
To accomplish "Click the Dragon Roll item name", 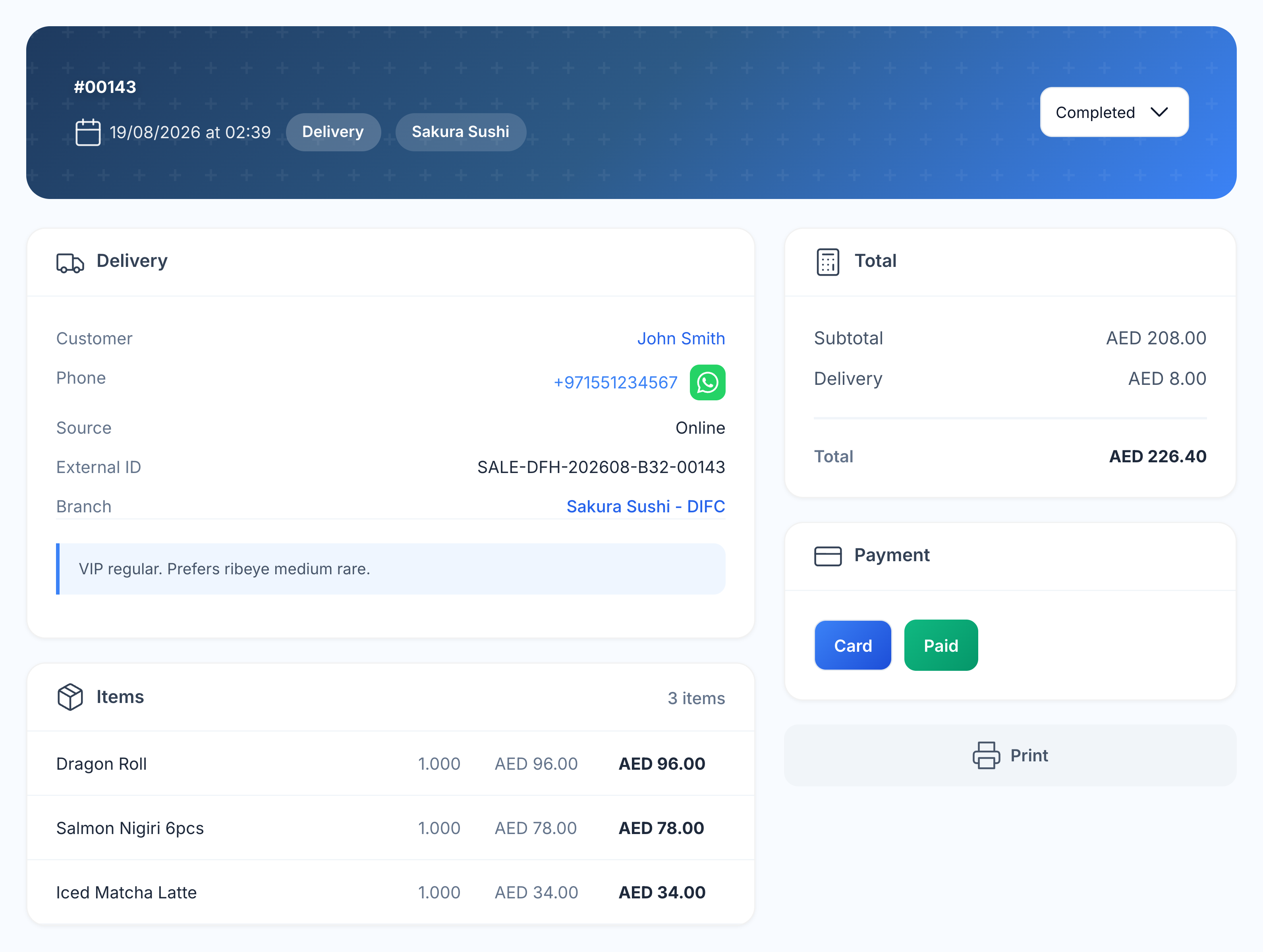I will click(x=102, y=763).
